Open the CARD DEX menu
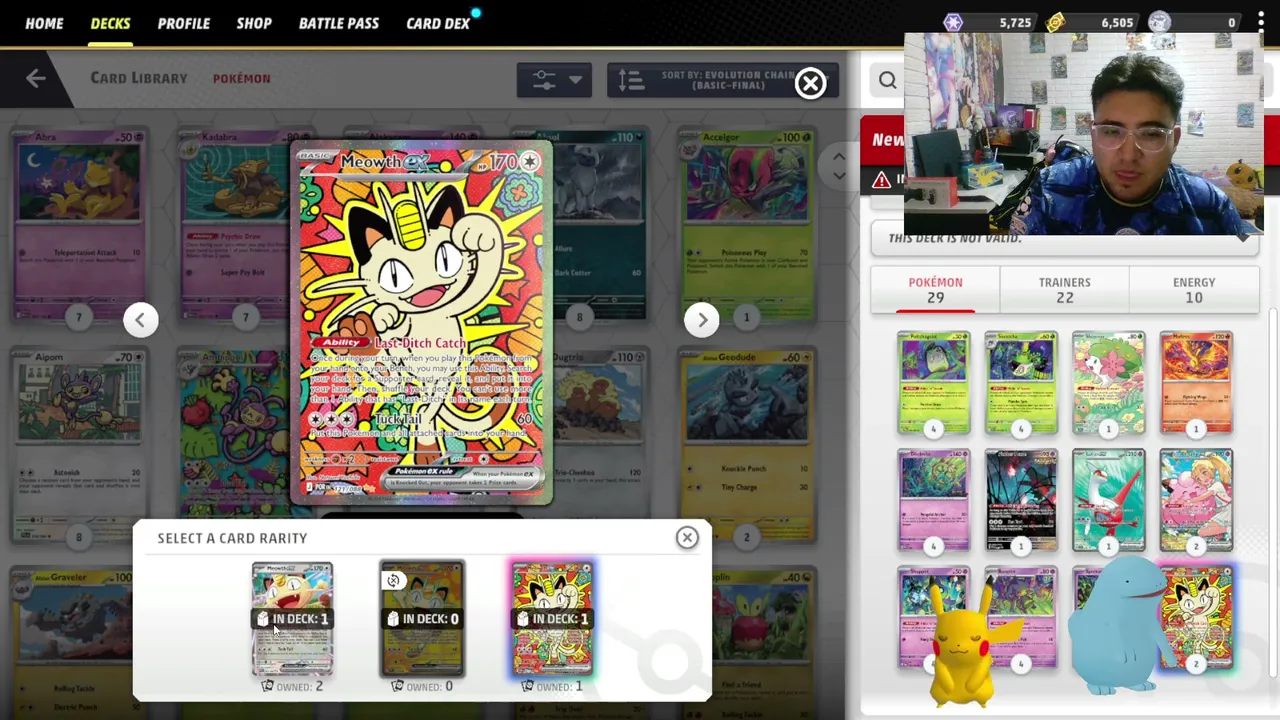The height and width of the screenshot is (720, 1280). 438,23
